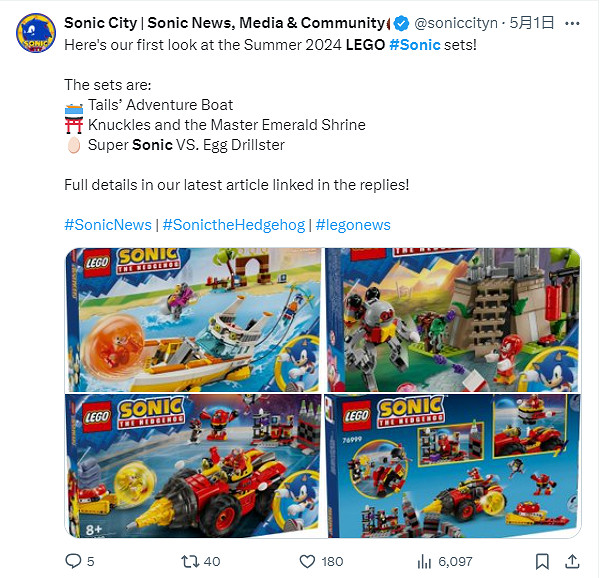Open Tails' Adventure Boat box image

(194, 320)
